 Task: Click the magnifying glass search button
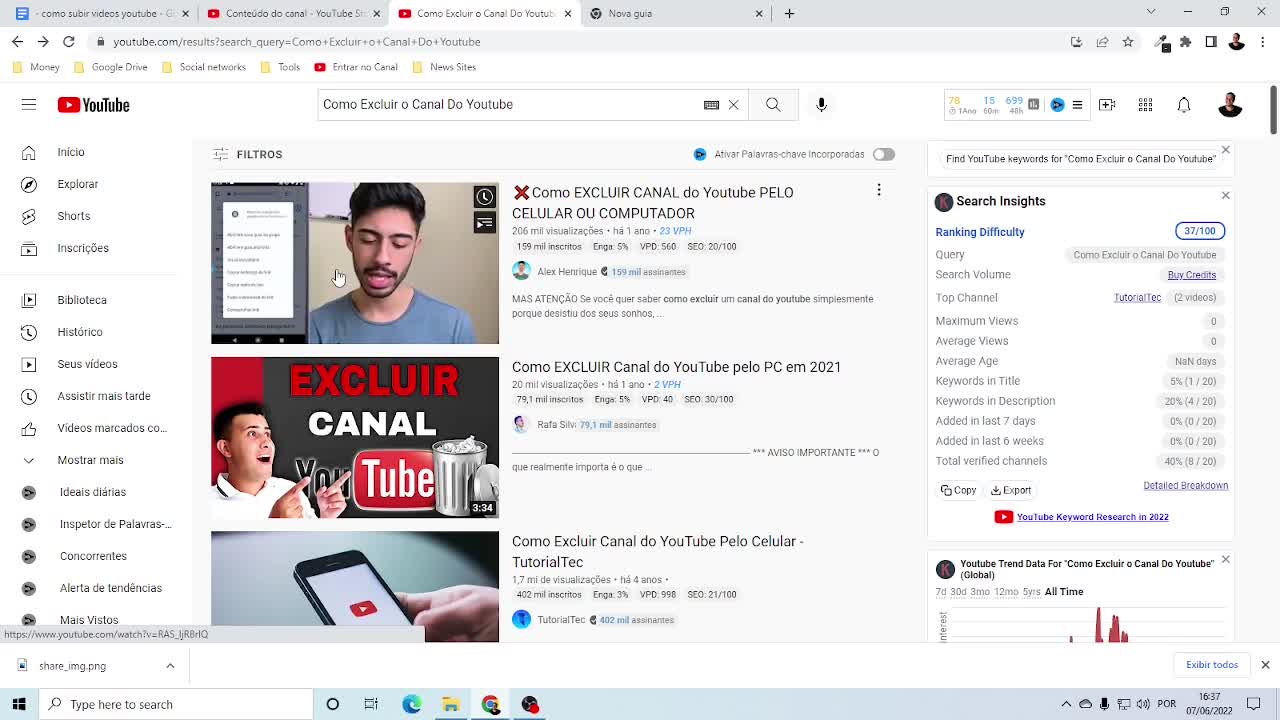pos(773,104)
